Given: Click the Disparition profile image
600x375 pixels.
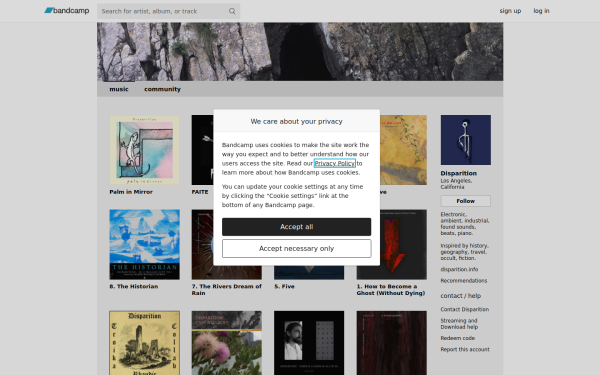Looking at the screenshot, I should click(x=465, y=140).
